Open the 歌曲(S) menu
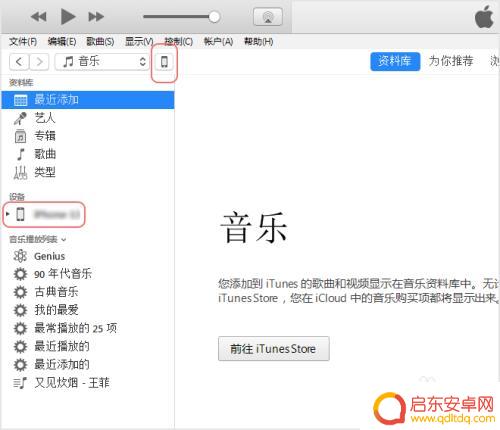 click(100, 42)
